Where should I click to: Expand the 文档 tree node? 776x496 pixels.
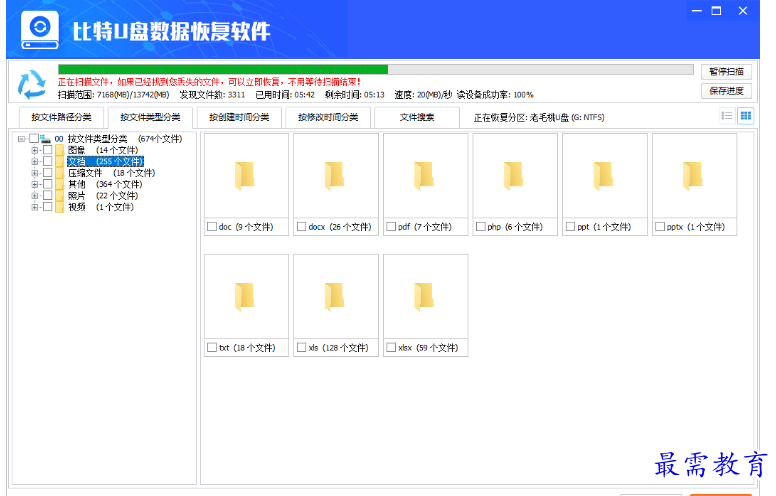(x=35, y=161)
